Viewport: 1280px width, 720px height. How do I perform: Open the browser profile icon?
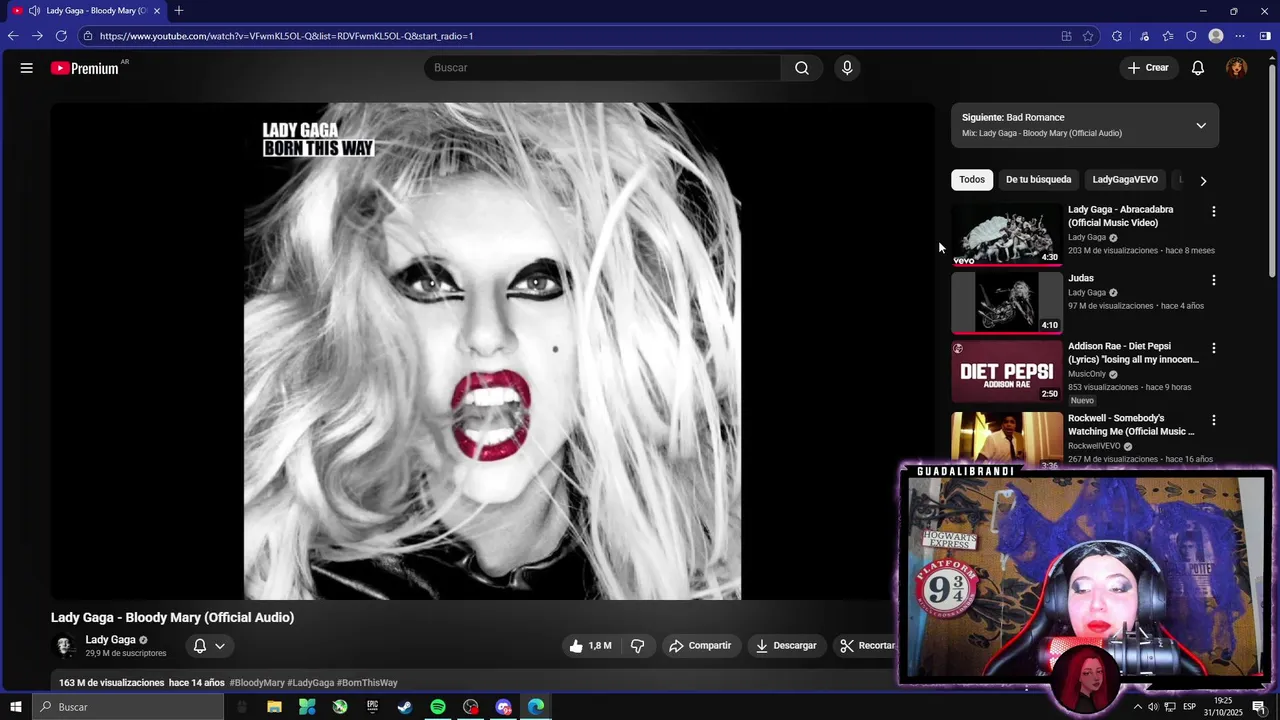click(x=1216, y=36)
